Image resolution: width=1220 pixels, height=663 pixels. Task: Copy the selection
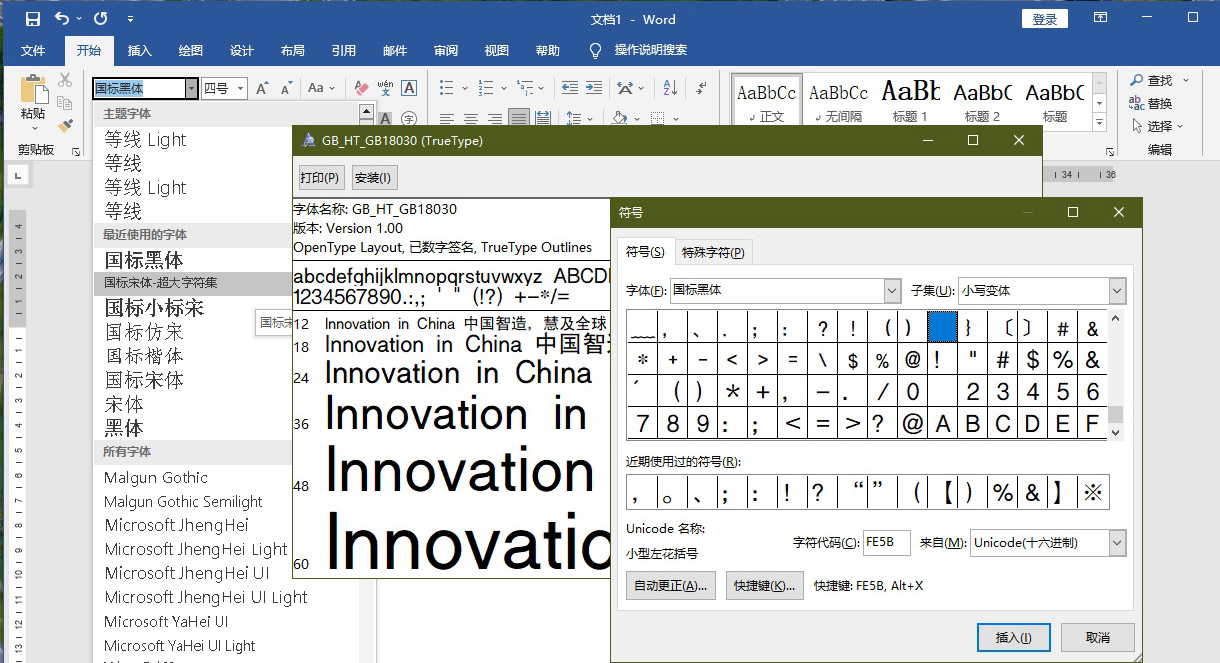(x=65, y=103)
